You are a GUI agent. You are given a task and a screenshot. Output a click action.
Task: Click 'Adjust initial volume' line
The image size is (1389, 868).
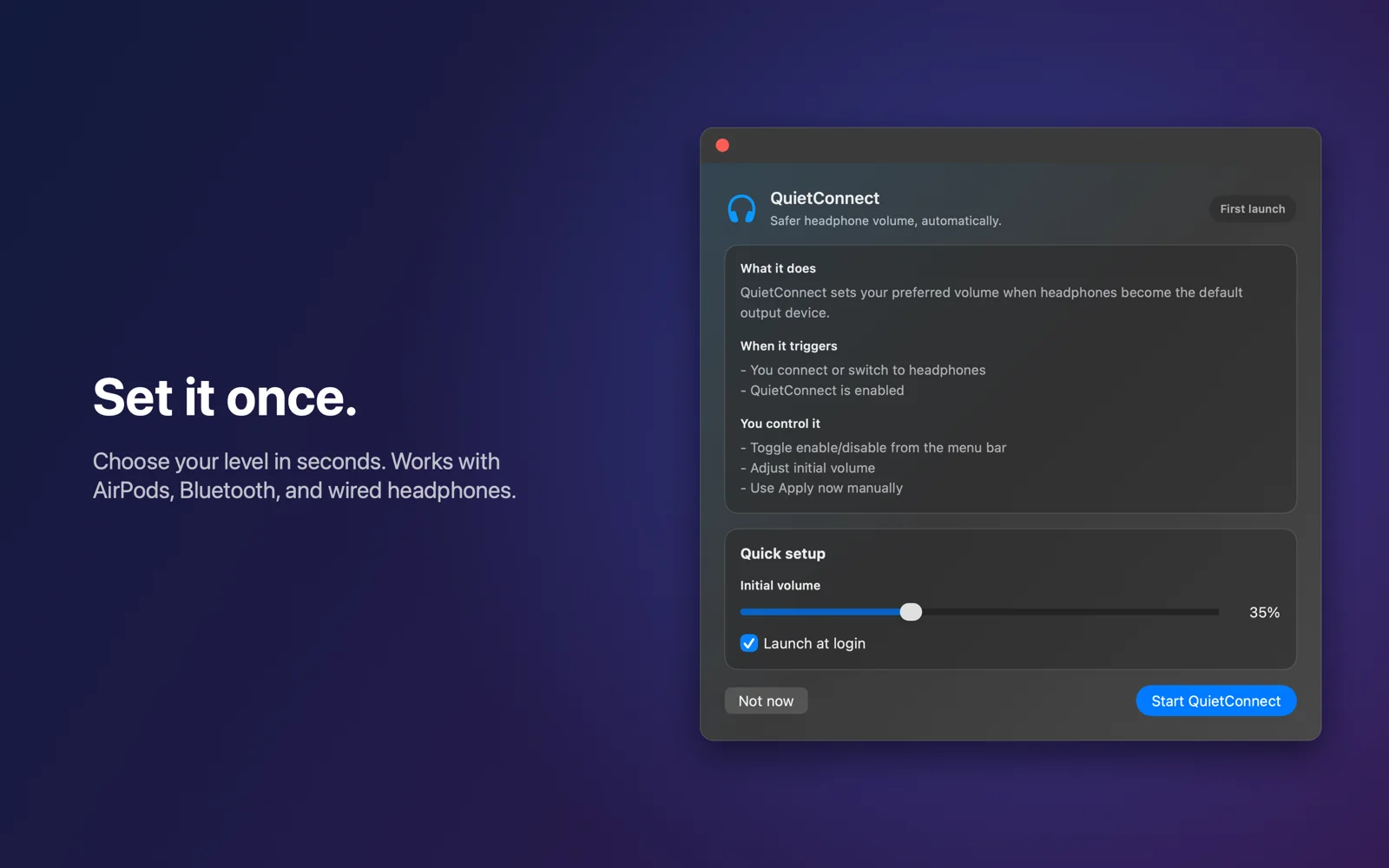[x=807, y=468]
